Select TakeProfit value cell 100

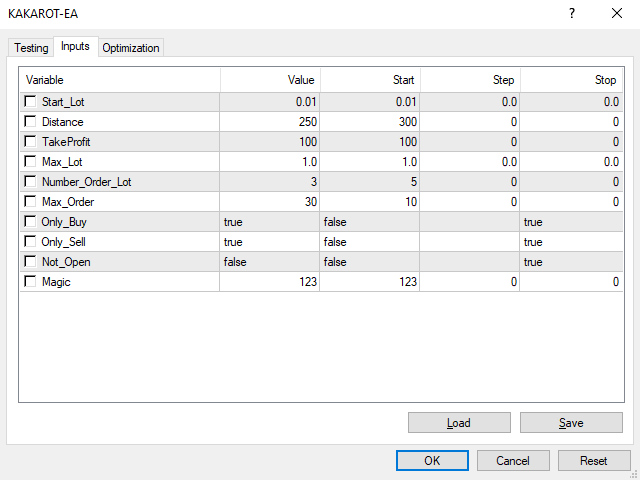pos(270,142)
